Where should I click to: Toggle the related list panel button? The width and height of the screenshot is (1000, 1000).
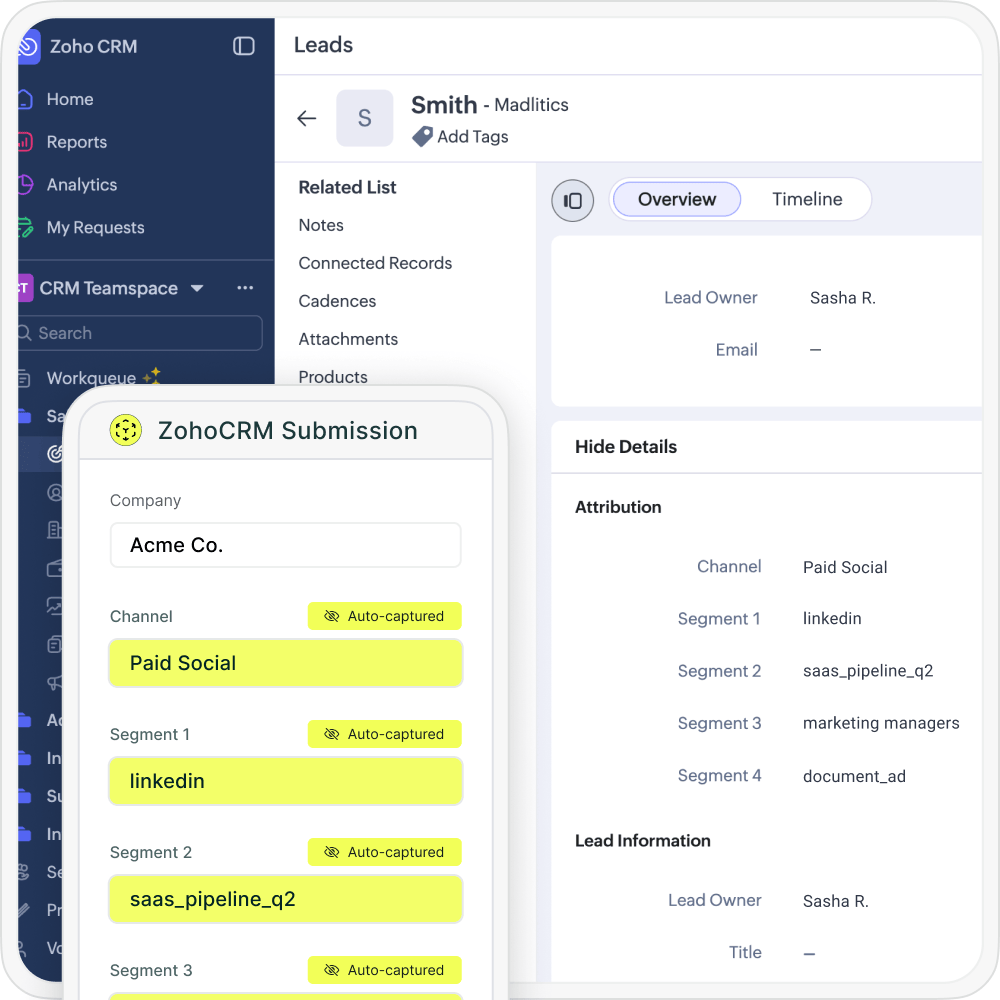[x=573, y=201]
